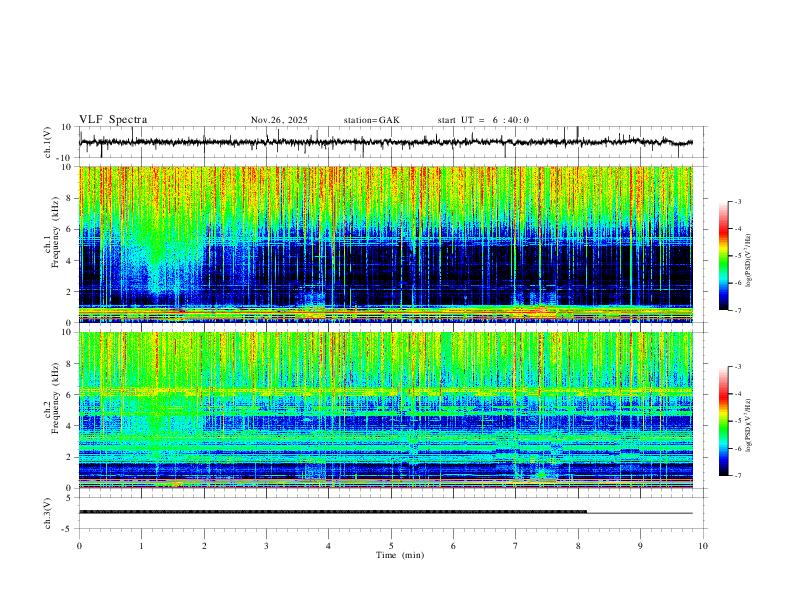Viewport: 792px width, 612px height.
Task: Click the lower PSD color scale bar
Action: point(724,421)
